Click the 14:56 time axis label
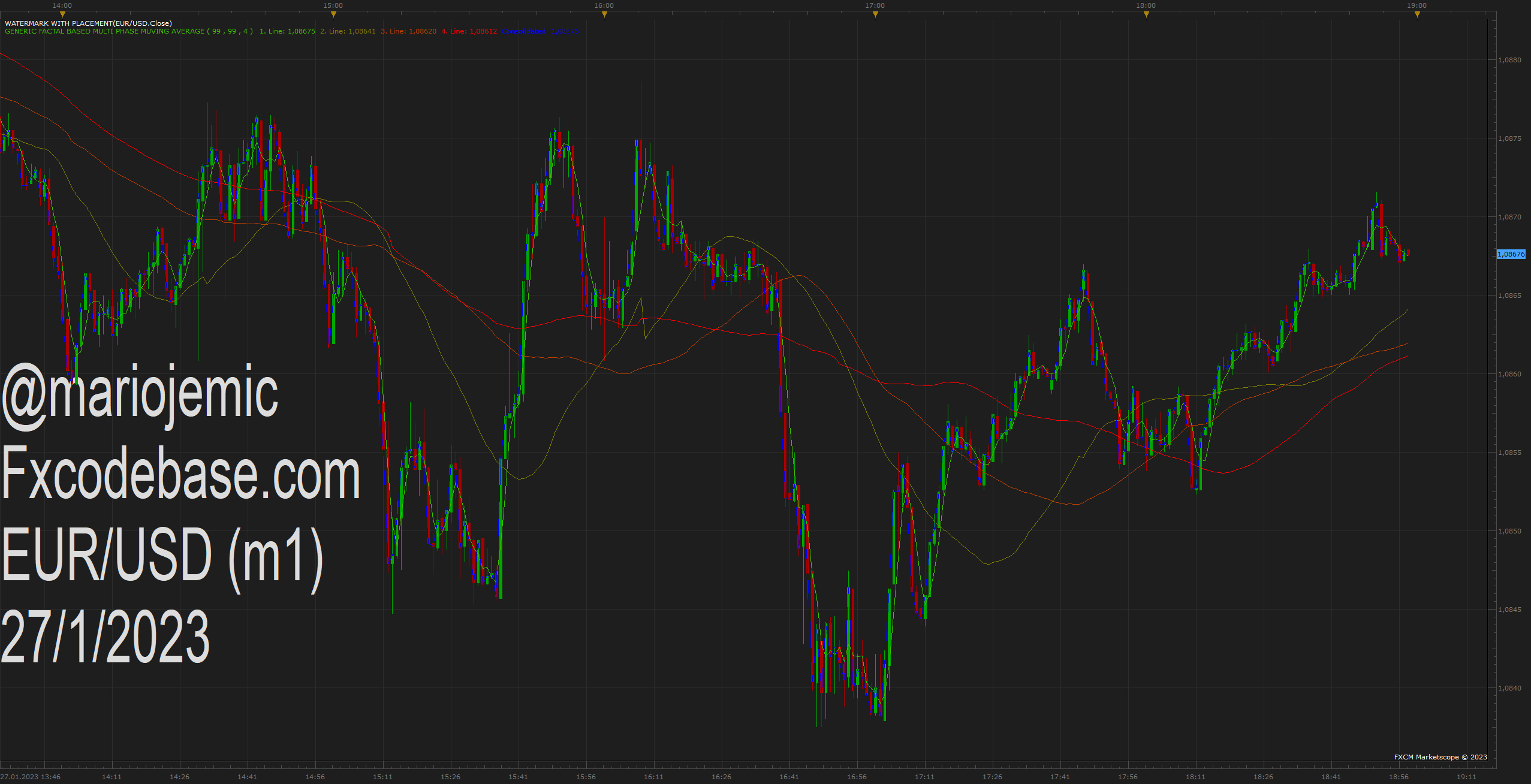The width and height of the screenshot is (1531, 784). (x=315, y=777)
